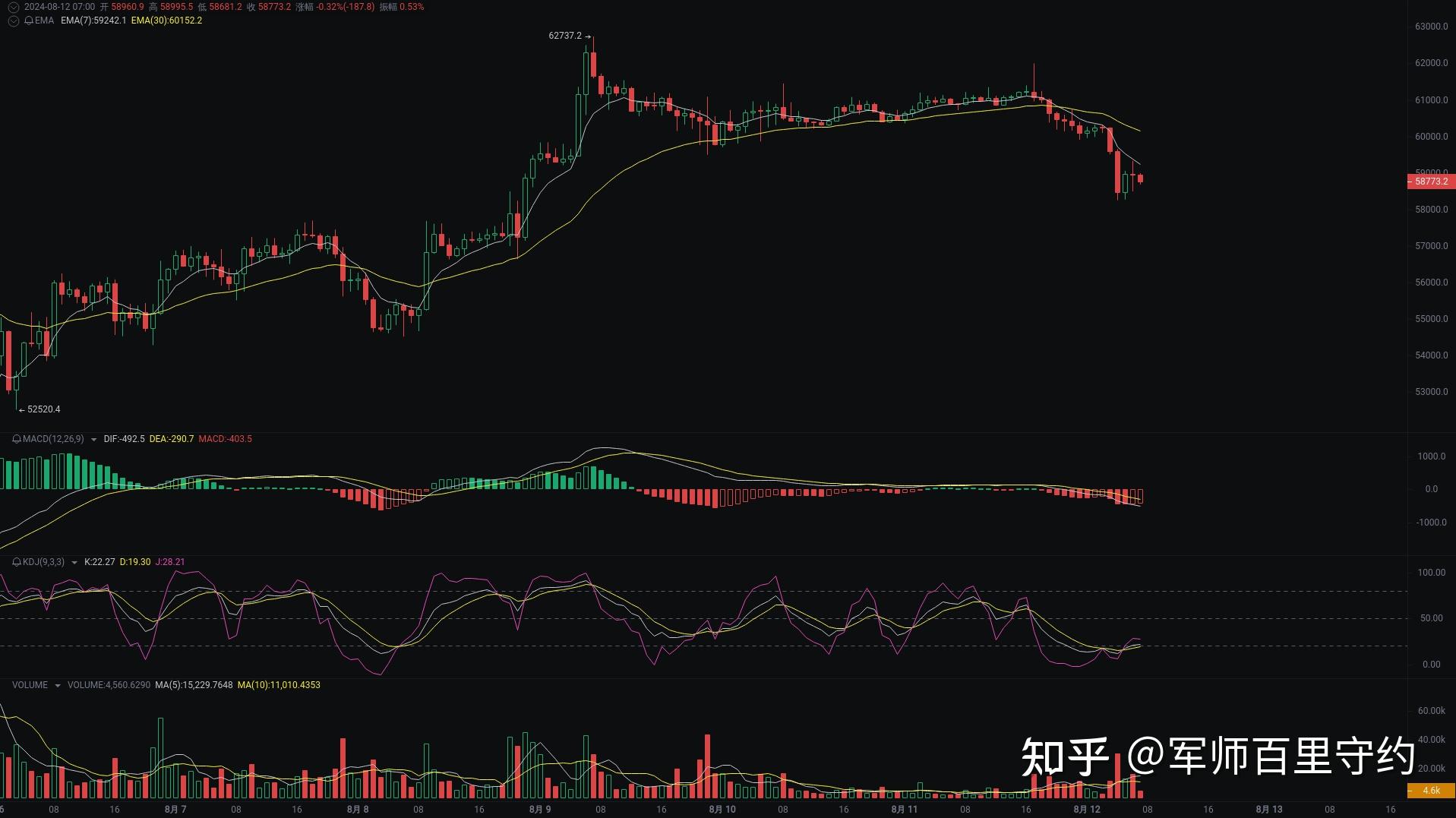Select the MACD(12,26,9) indicator label

coord(53,439)
